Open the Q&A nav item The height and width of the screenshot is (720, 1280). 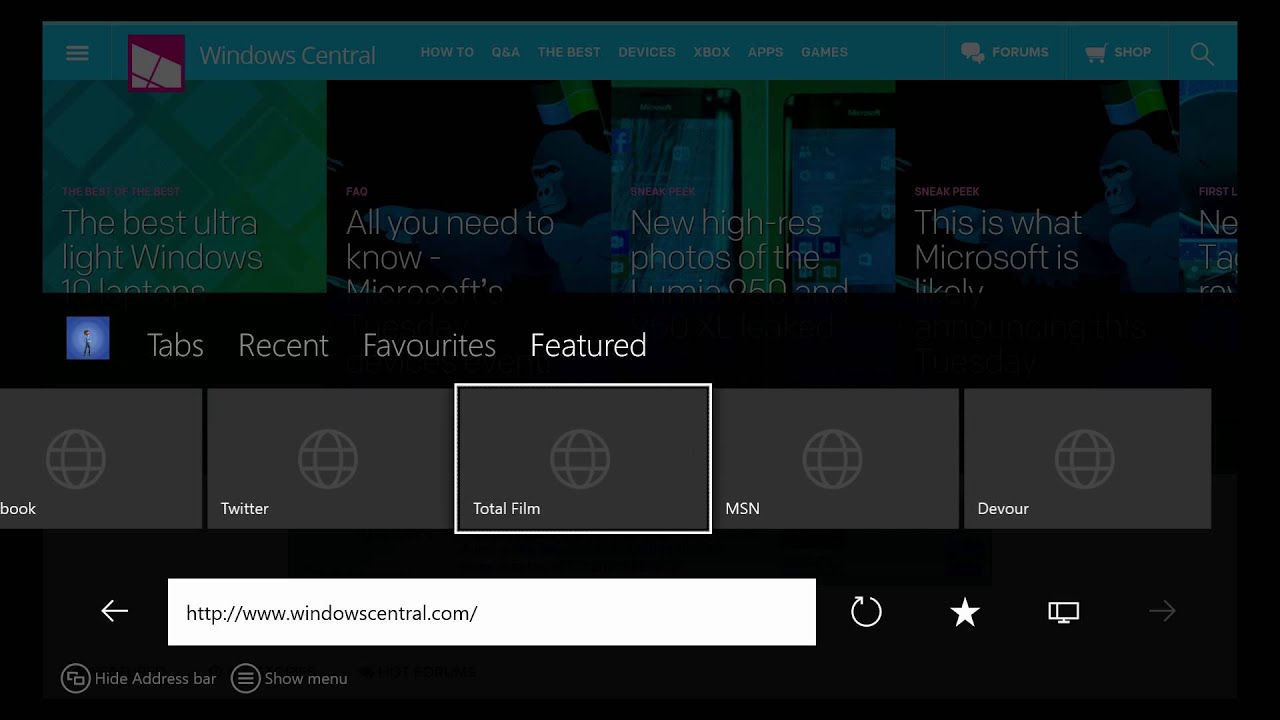[505, 52]
